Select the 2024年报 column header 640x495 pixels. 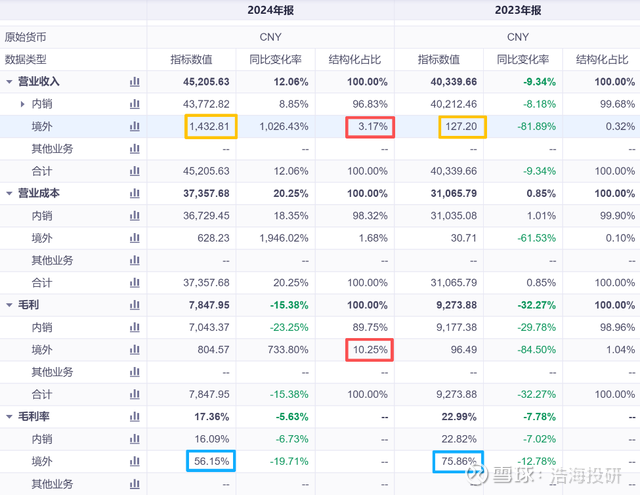click(270, 11)
